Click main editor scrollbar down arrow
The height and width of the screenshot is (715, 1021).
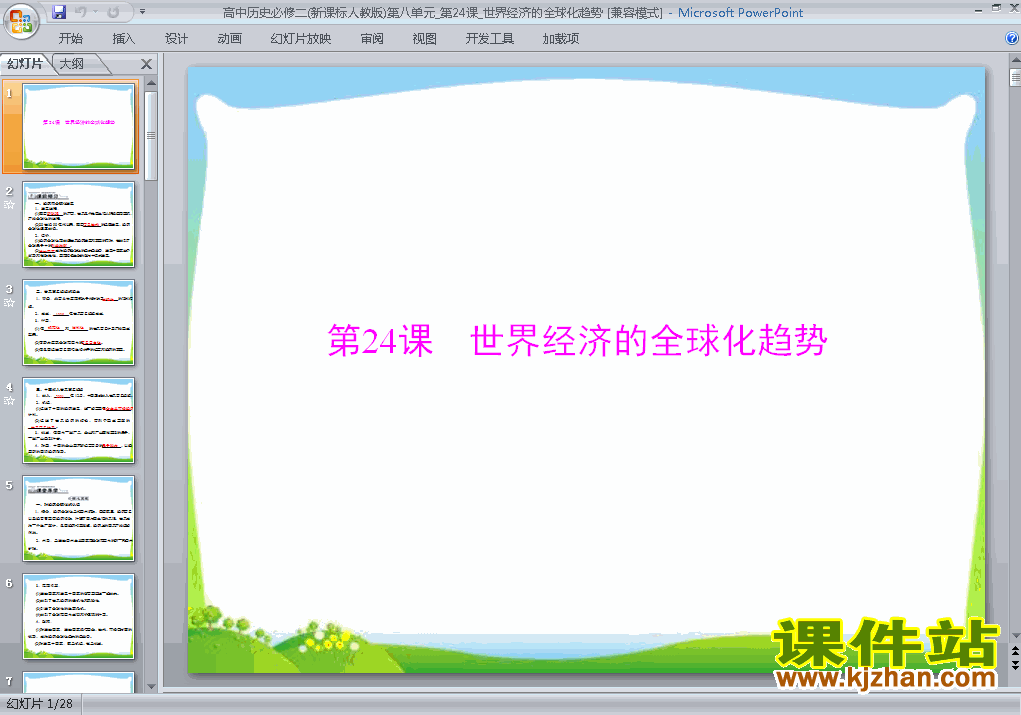pyautogui.click(x=1015, y=636)
